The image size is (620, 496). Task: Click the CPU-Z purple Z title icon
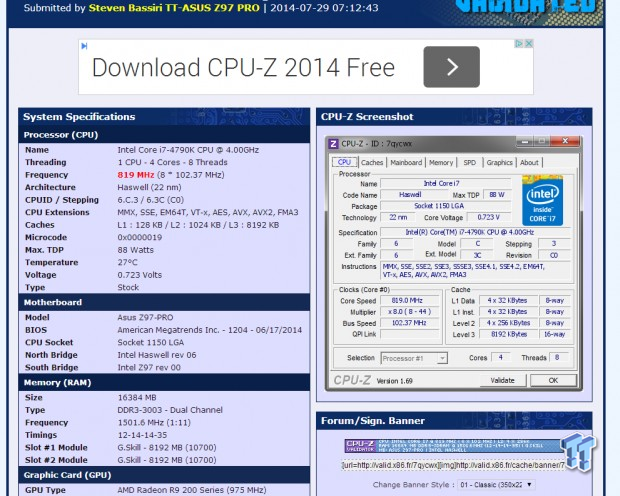click(333, 144)
